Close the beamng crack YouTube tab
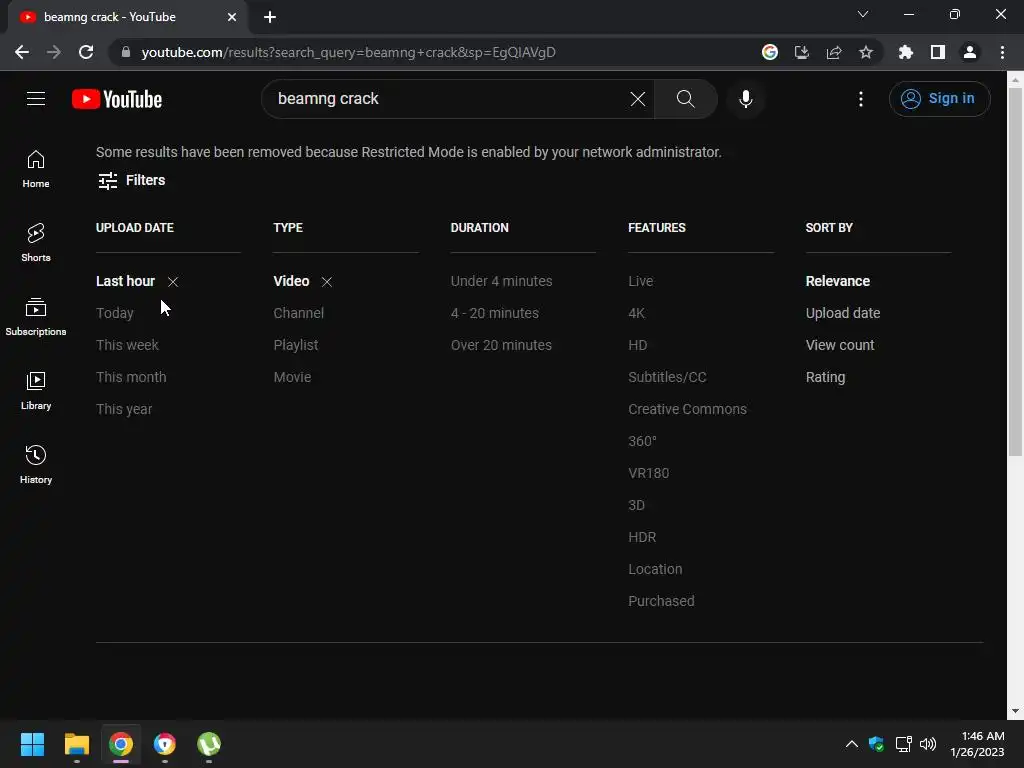This screenshot has width=1024, height=768. coord(232,17)
